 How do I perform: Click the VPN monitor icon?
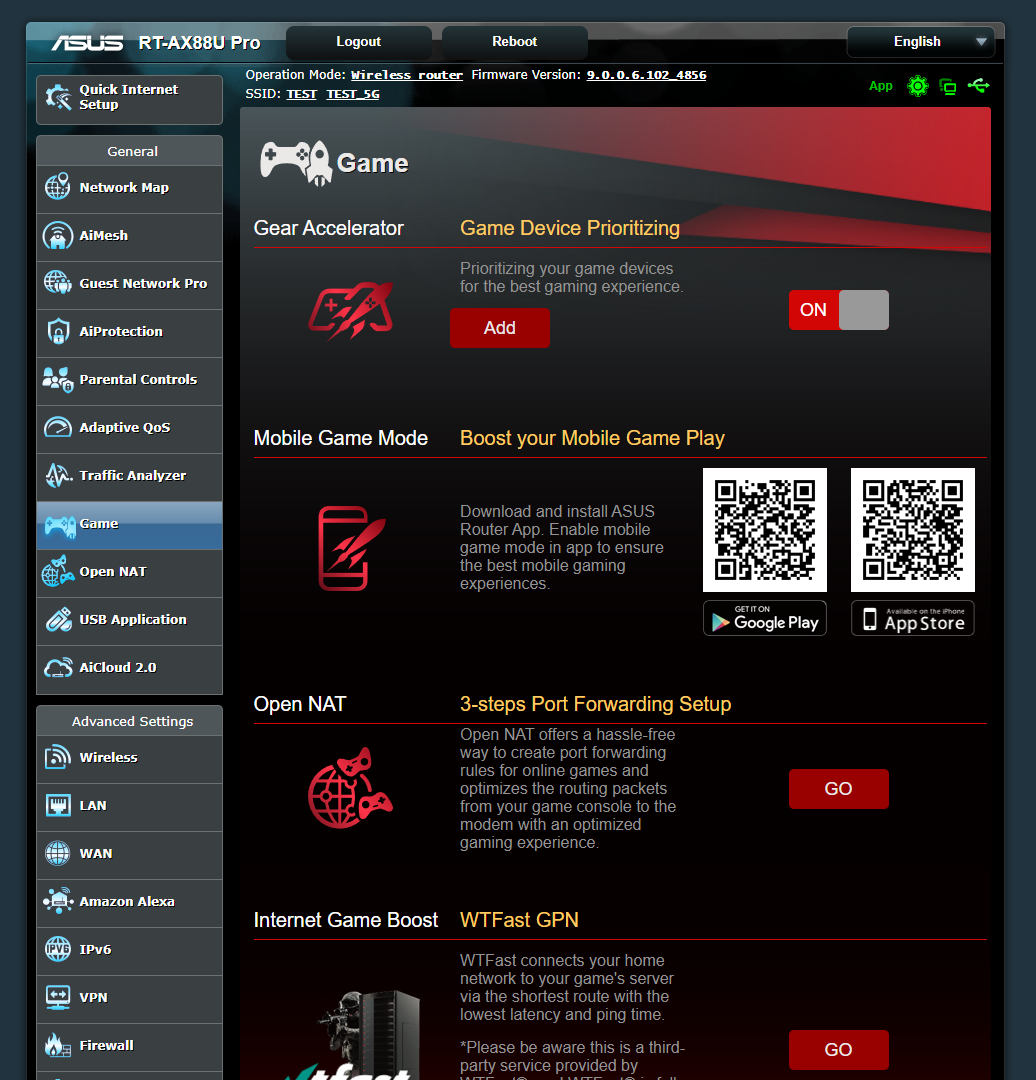pos(58,997)
